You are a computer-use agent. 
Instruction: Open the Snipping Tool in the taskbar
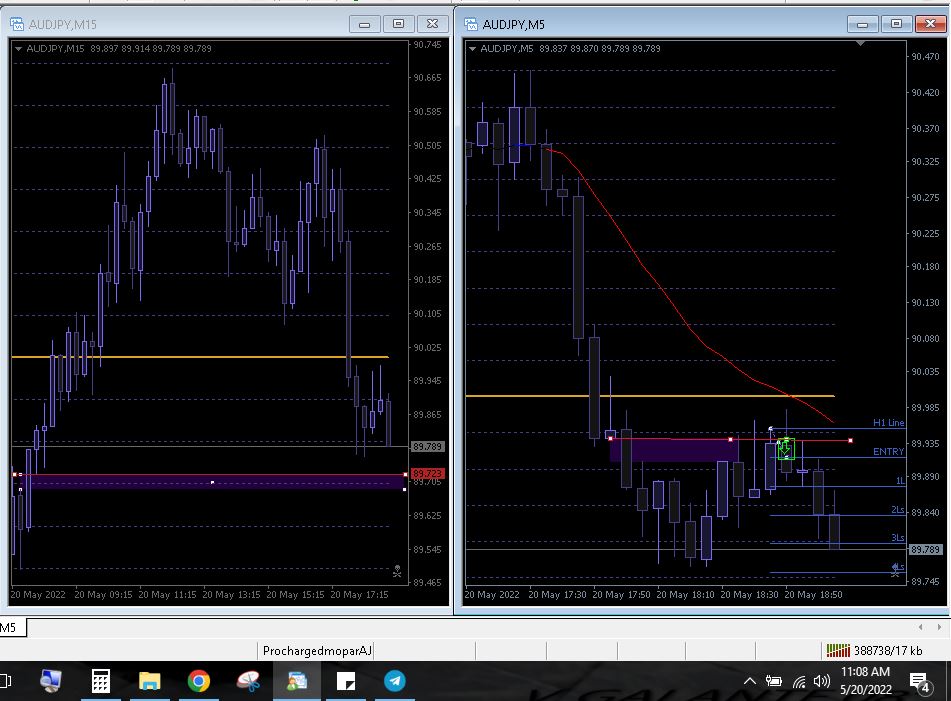coord(248,682)
